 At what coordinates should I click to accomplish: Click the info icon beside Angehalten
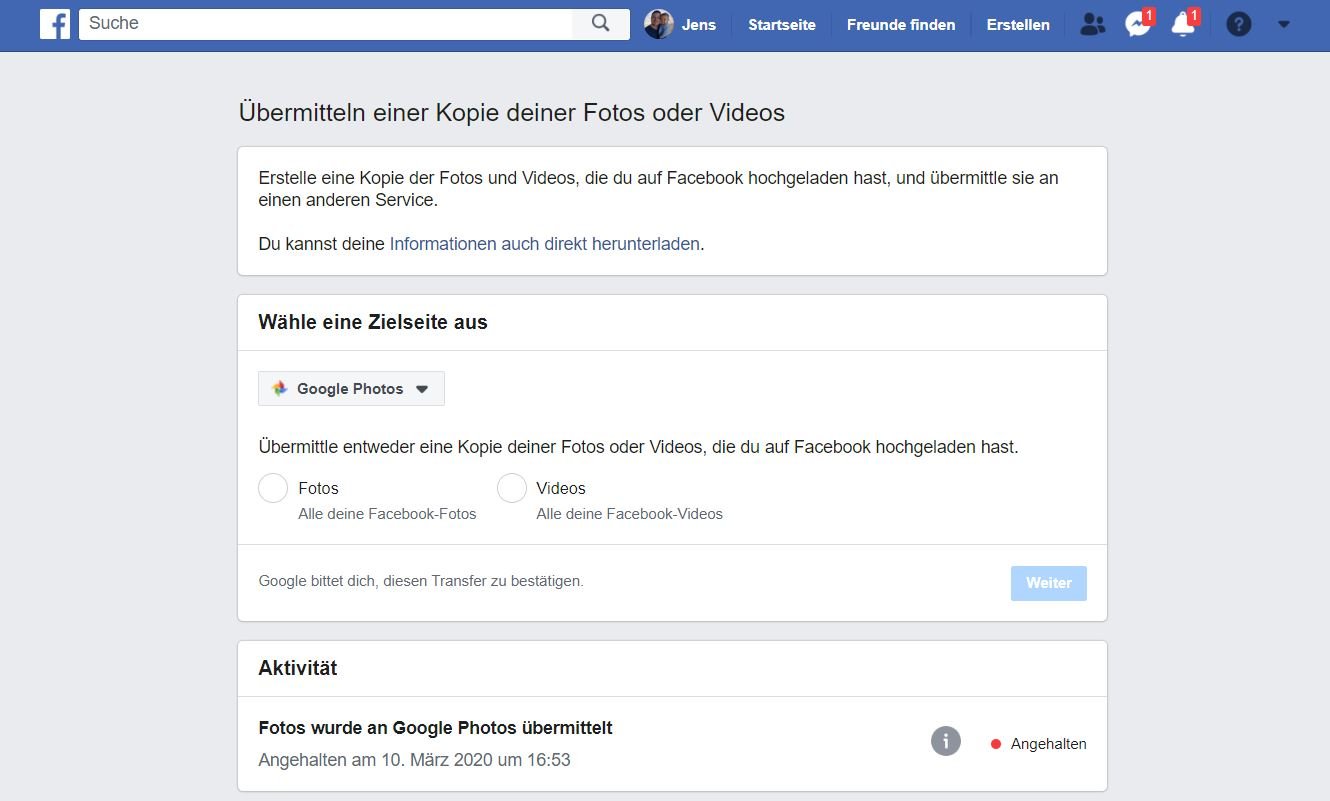(945, 742)
